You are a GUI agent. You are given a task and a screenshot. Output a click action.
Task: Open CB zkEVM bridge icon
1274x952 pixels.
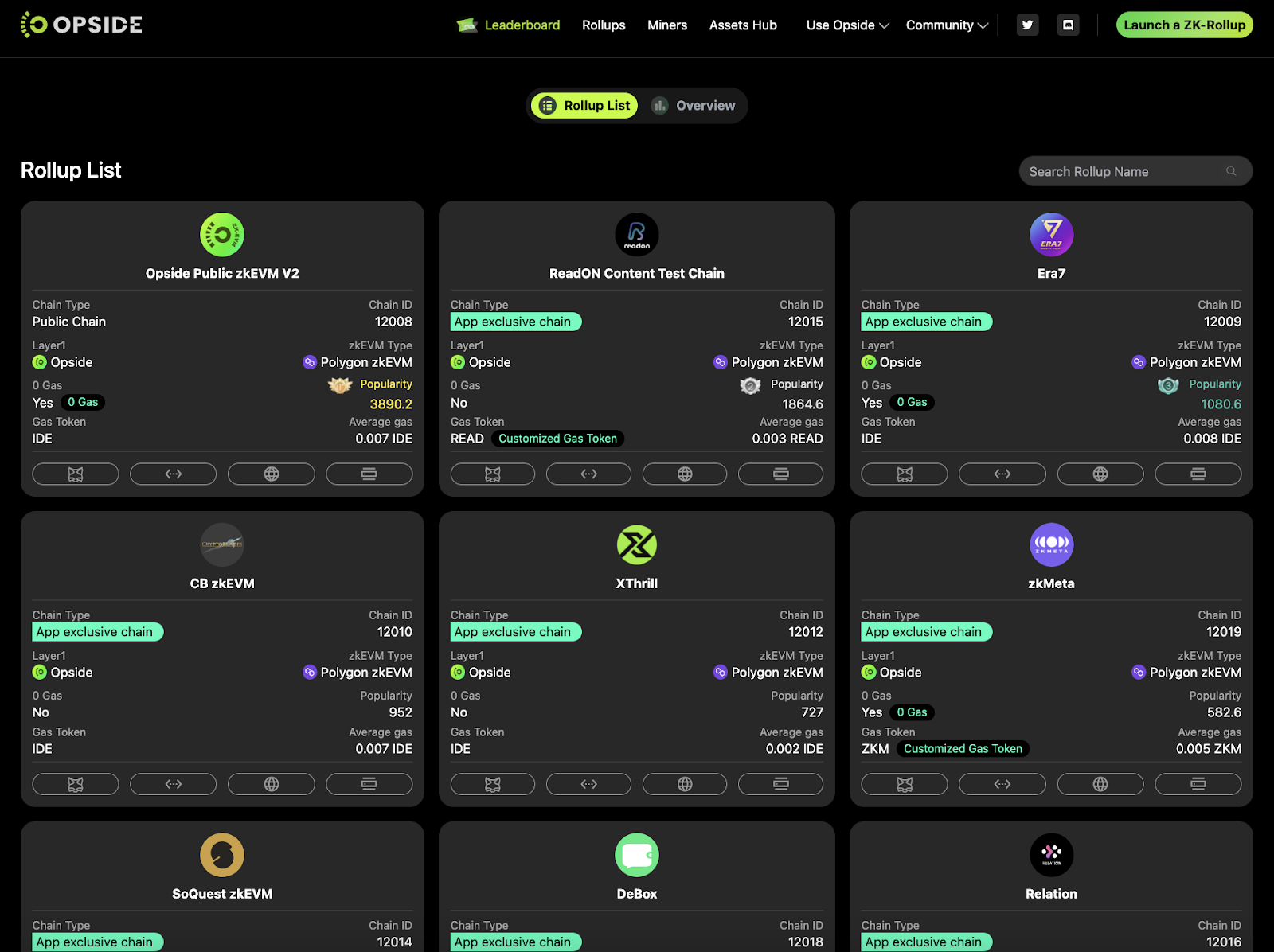point(174,784)
